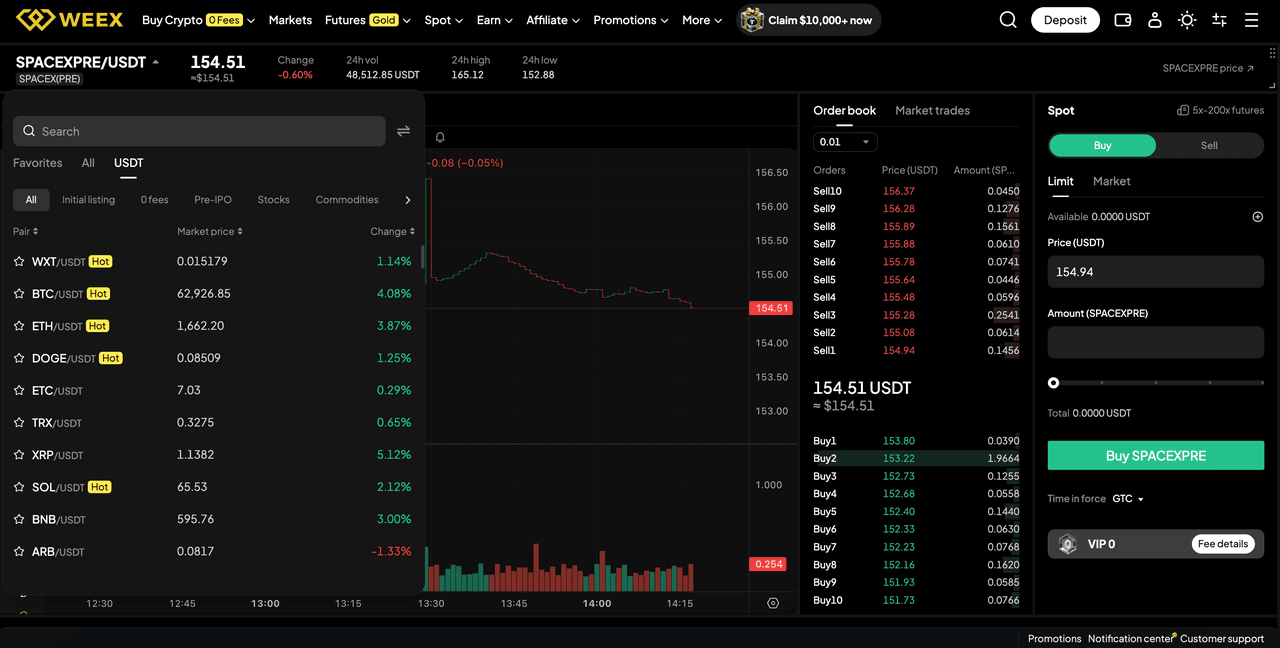This screenshot has height=648, width=1280.
Task: Filter by Stocks category
Action: 273,200
